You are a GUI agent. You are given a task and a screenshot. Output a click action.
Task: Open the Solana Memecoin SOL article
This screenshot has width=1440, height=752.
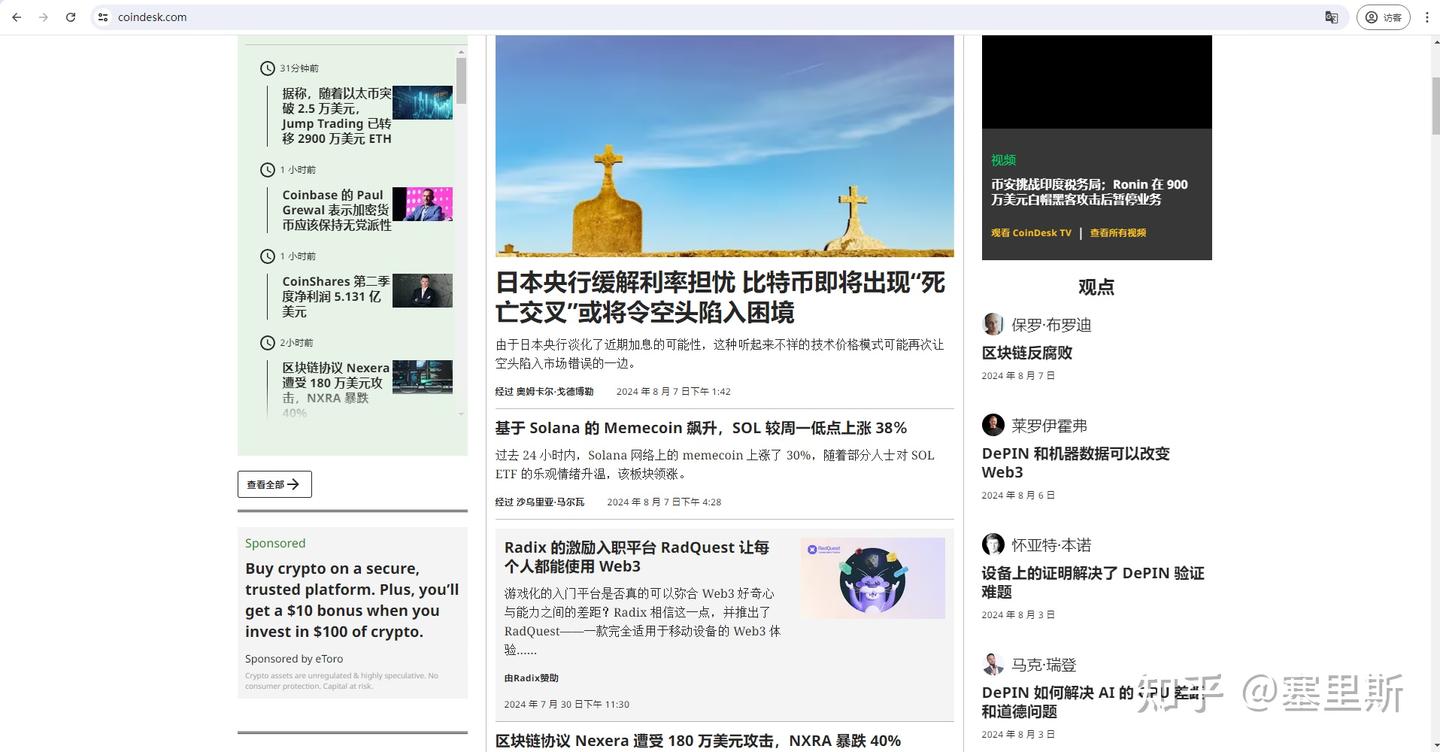[700, 427]
